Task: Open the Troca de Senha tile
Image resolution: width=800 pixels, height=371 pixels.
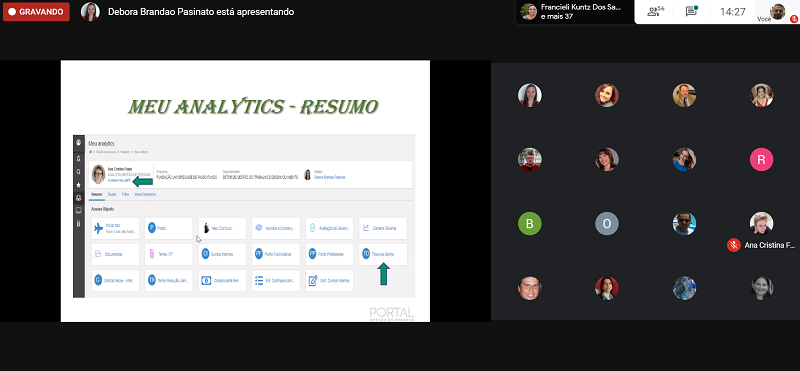Action: coord(383,254)
